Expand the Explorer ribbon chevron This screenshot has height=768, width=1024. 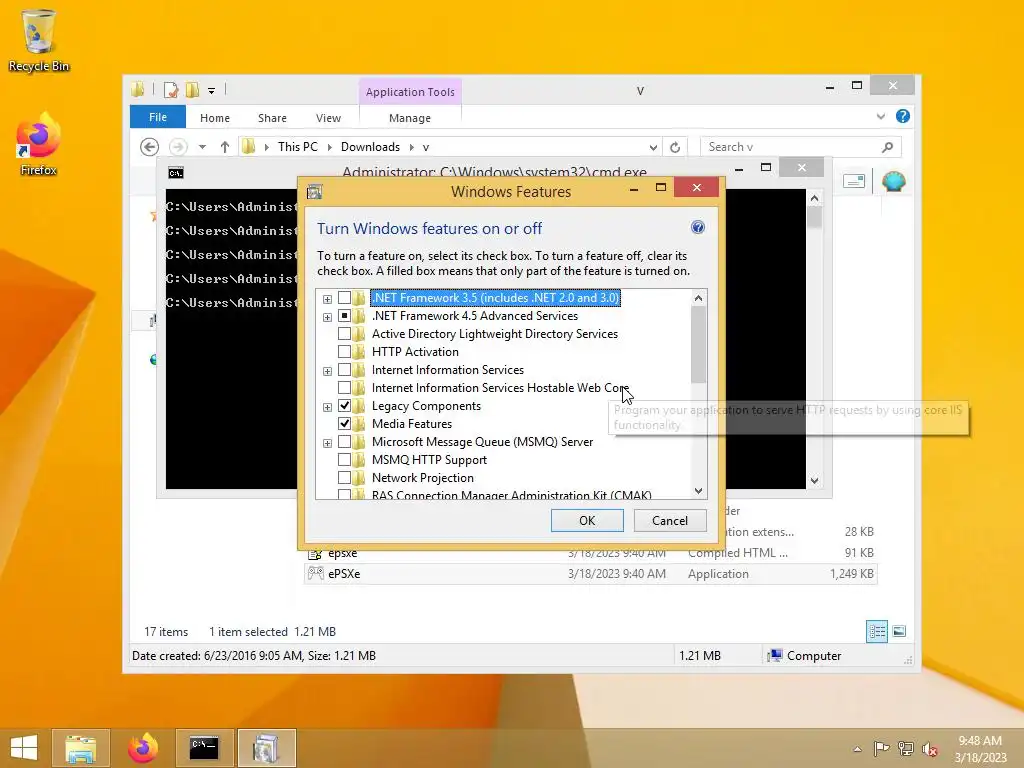tap(880, 116)
